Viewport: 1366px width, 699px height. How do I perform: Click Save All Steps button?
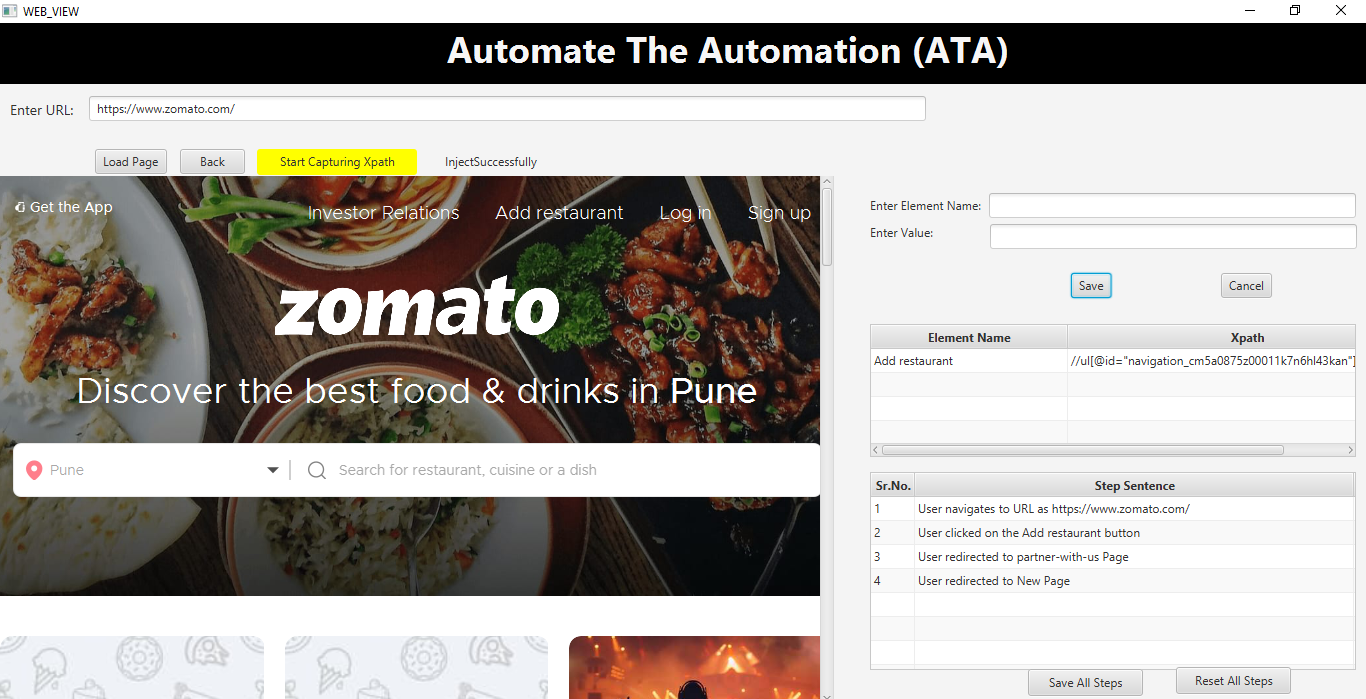pos(1085,683)
